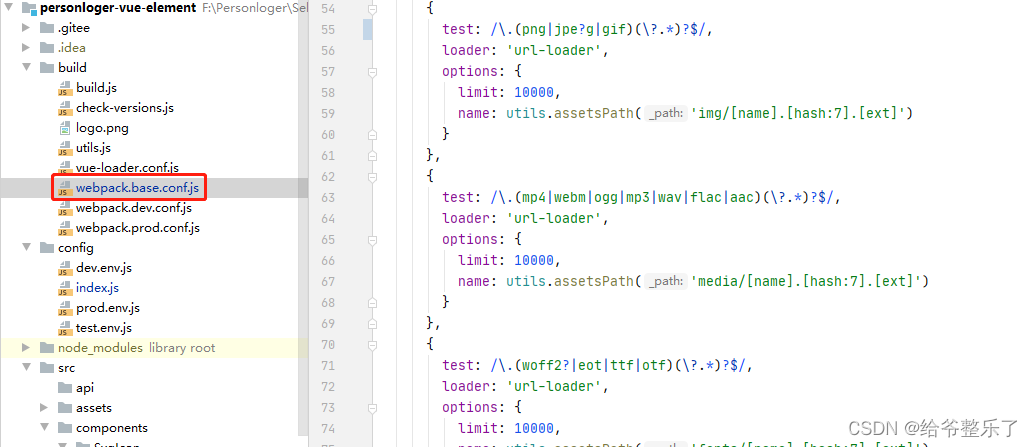Click fold end marker at line 68
Screen dimensions: 1032x447
[x=373, y=303]
